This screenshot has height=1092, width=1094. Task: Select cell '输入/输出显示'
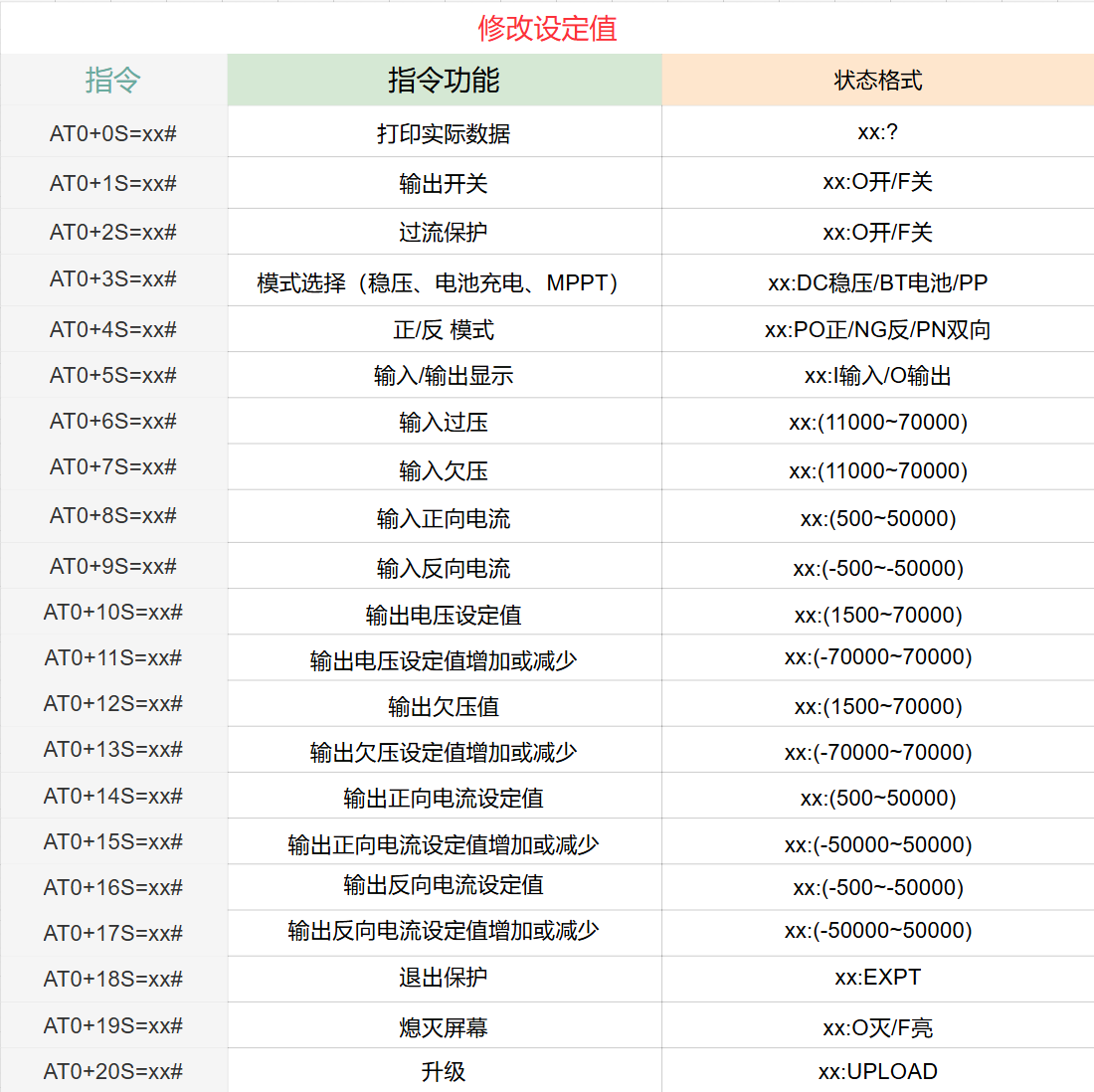444,375
